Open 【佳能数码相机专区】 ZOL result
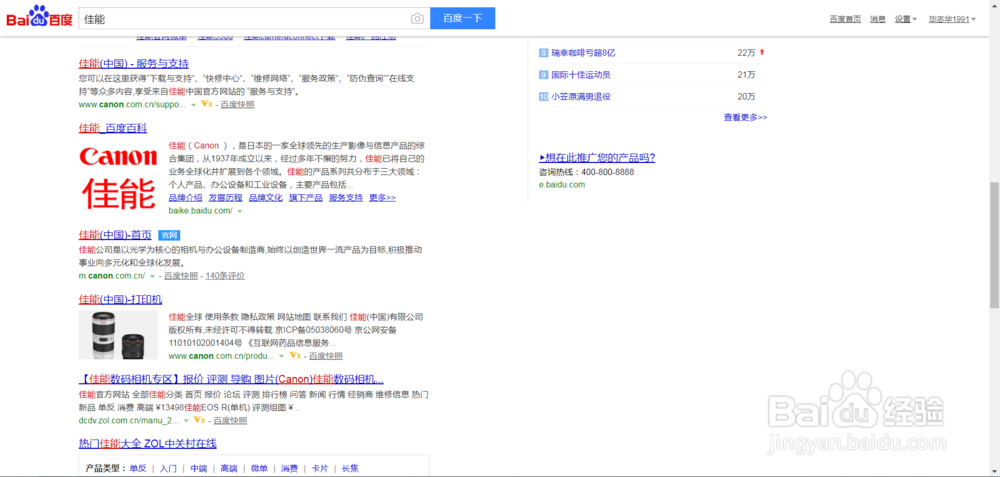This screenshot has height=477, width=1000. tap(232, 378)
